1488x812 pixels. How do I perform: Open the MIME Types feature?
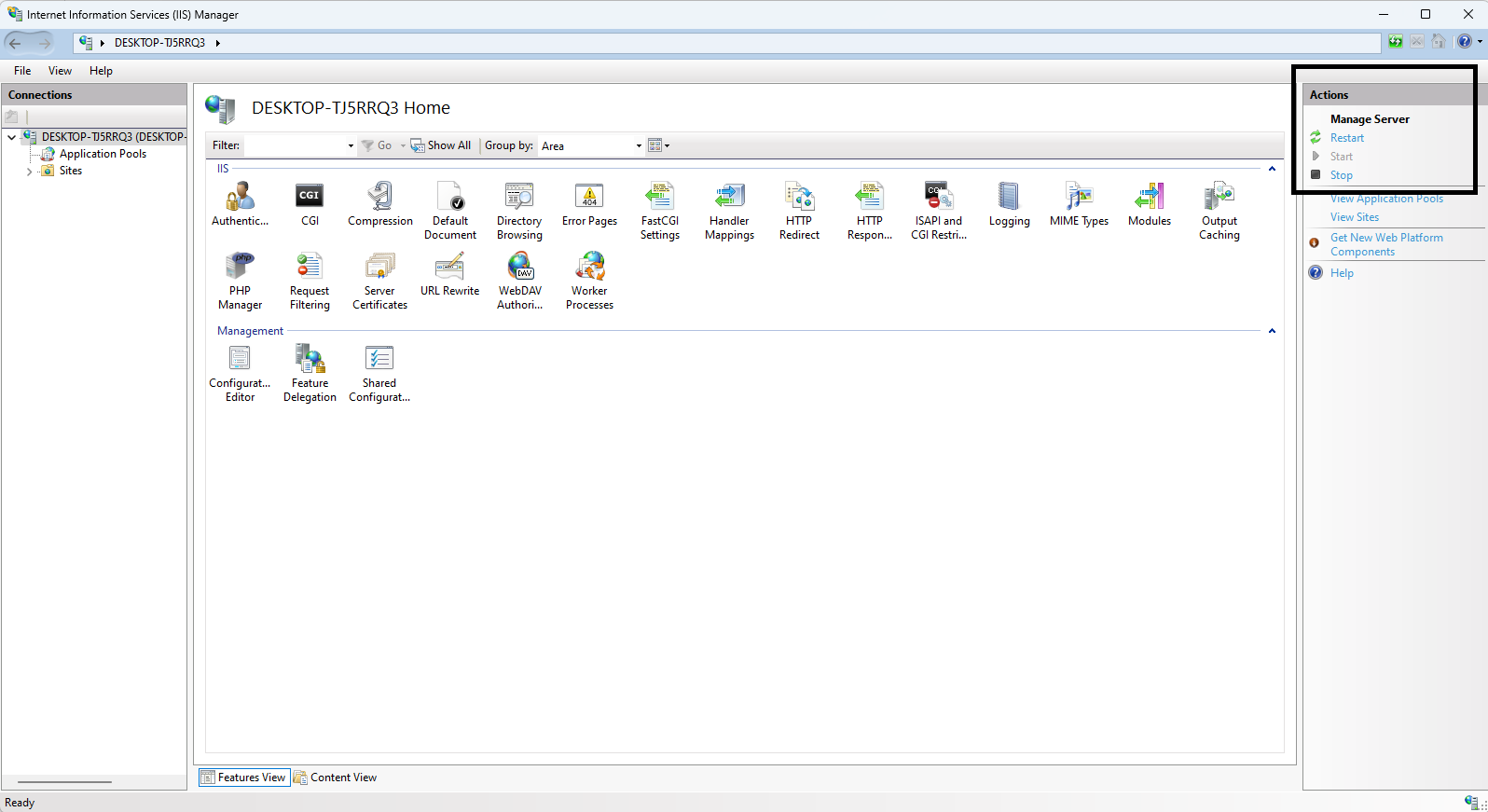[x=1079, y=204]
